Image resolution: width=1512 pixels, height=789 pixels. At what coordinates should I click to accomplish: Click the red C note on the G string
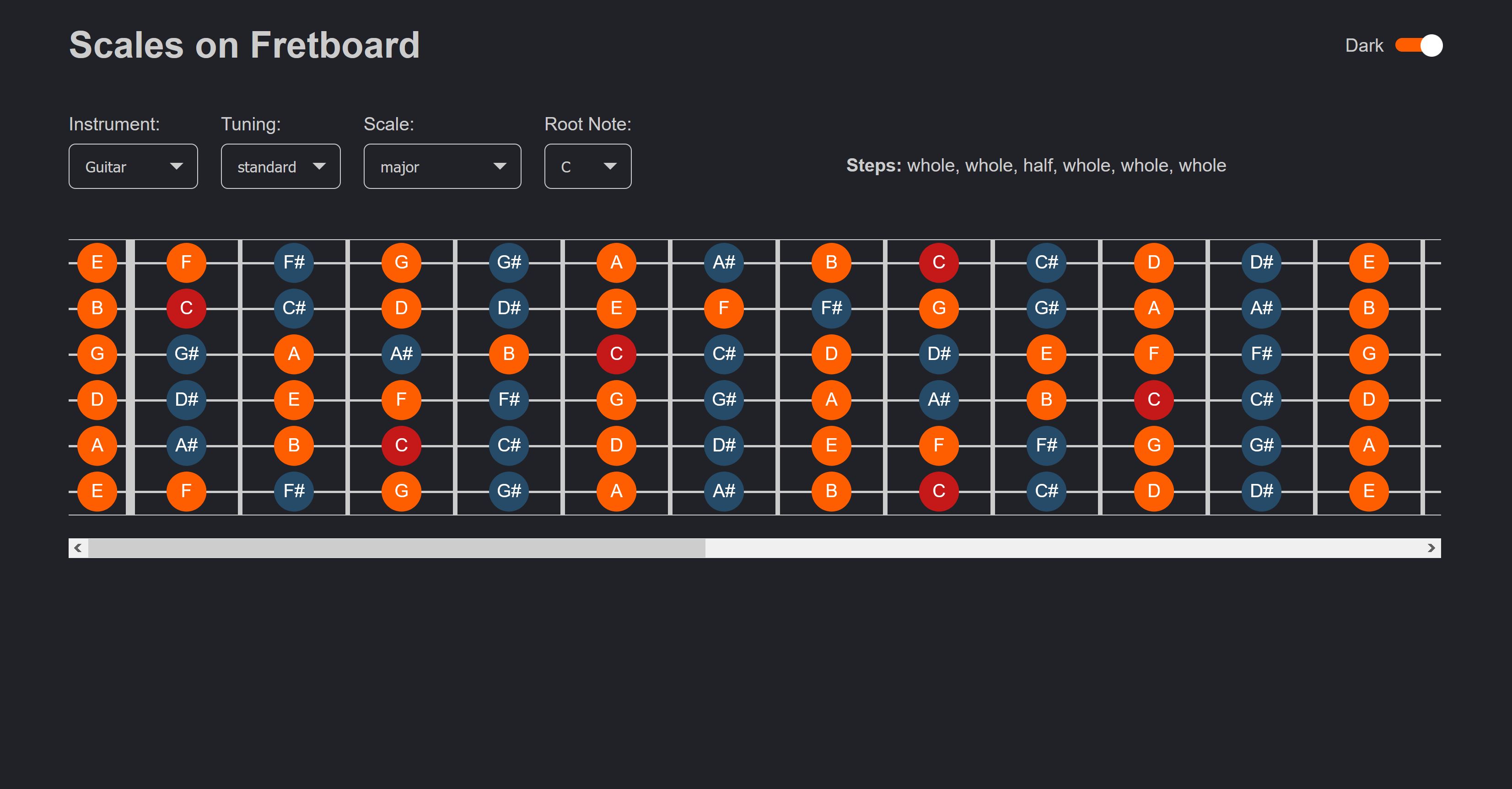click(x=616, y=354)
